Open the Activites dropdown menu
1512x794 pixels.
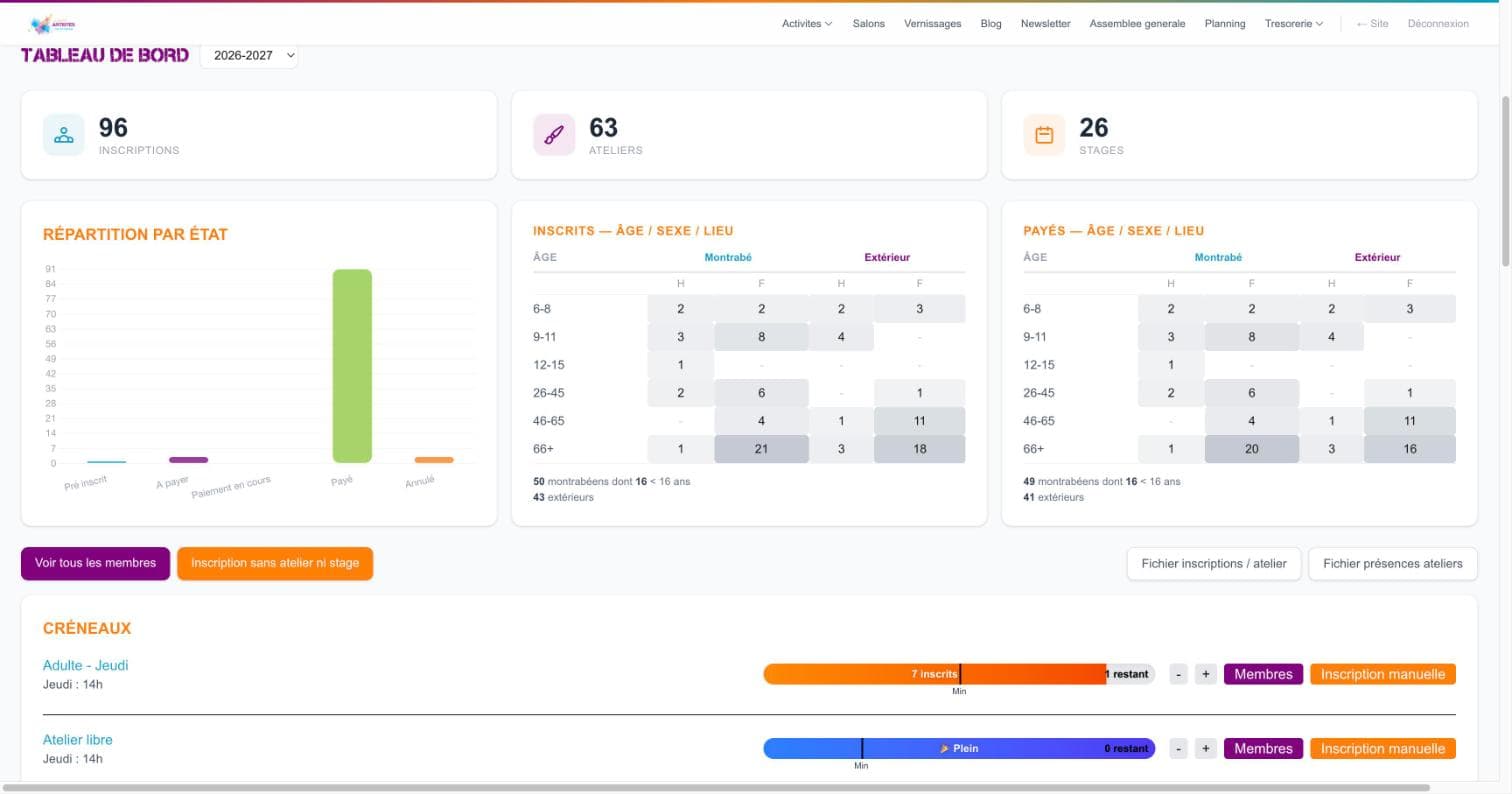pos(806,24)
